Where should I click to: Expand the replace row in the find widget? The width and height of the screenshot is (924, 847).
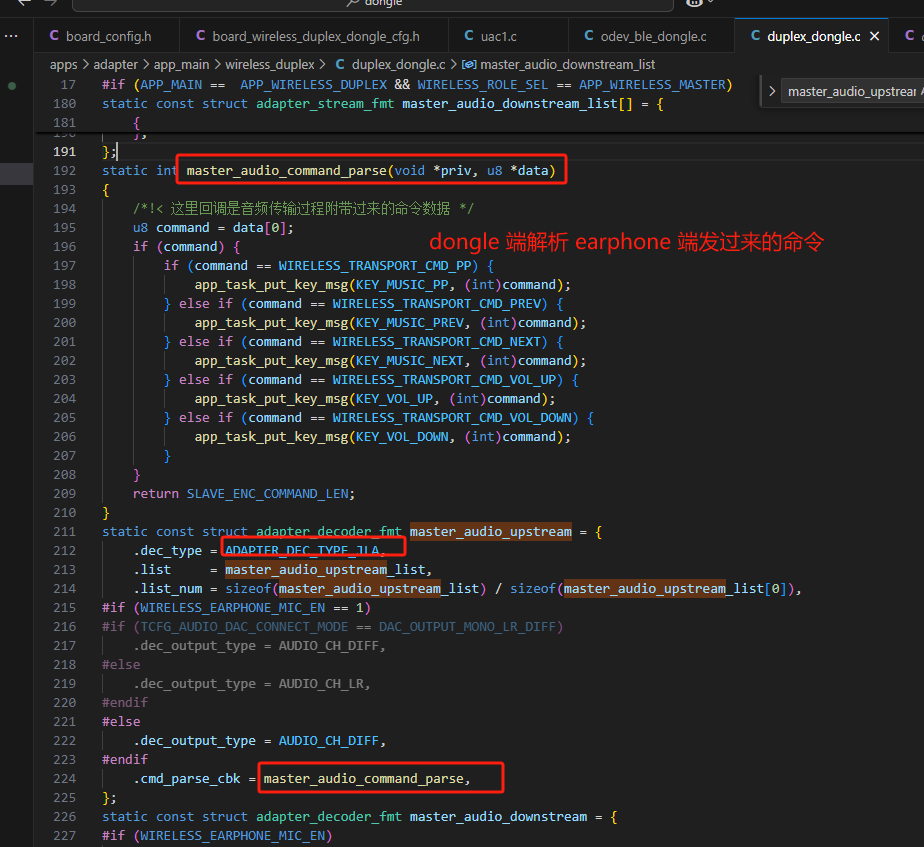pyautogui.click(x=772, y=91)
